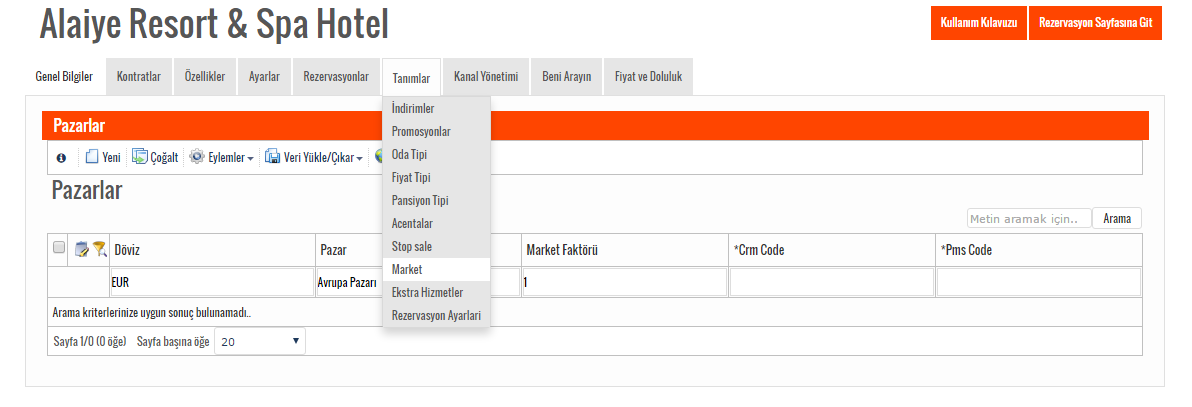Screen dimensions: 1192x407
Task: Click the info icon in toolbar
Action: 62,158
